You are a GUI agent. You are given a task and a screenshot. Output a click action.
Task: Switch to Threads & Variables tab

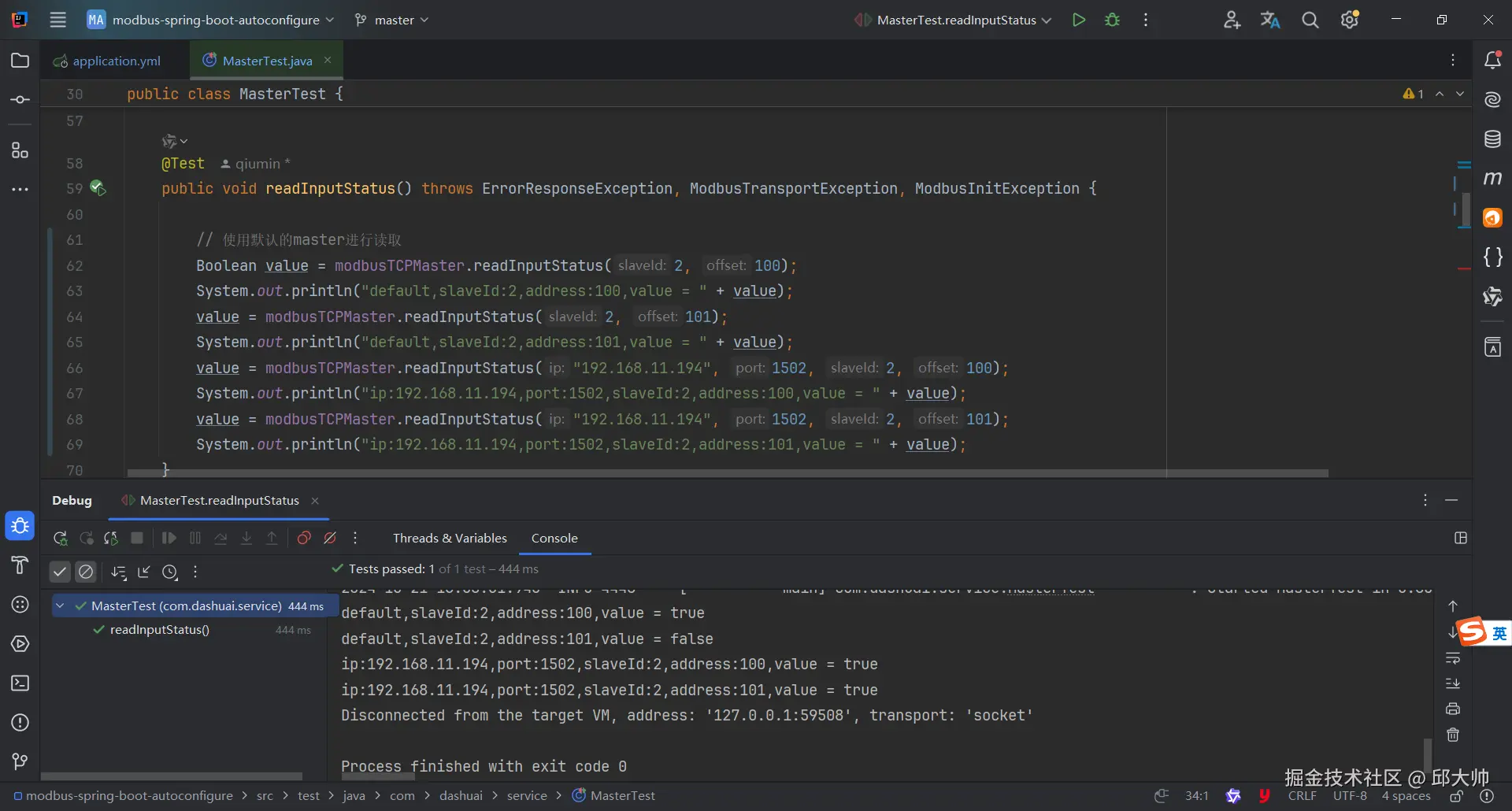pos(450,539)
